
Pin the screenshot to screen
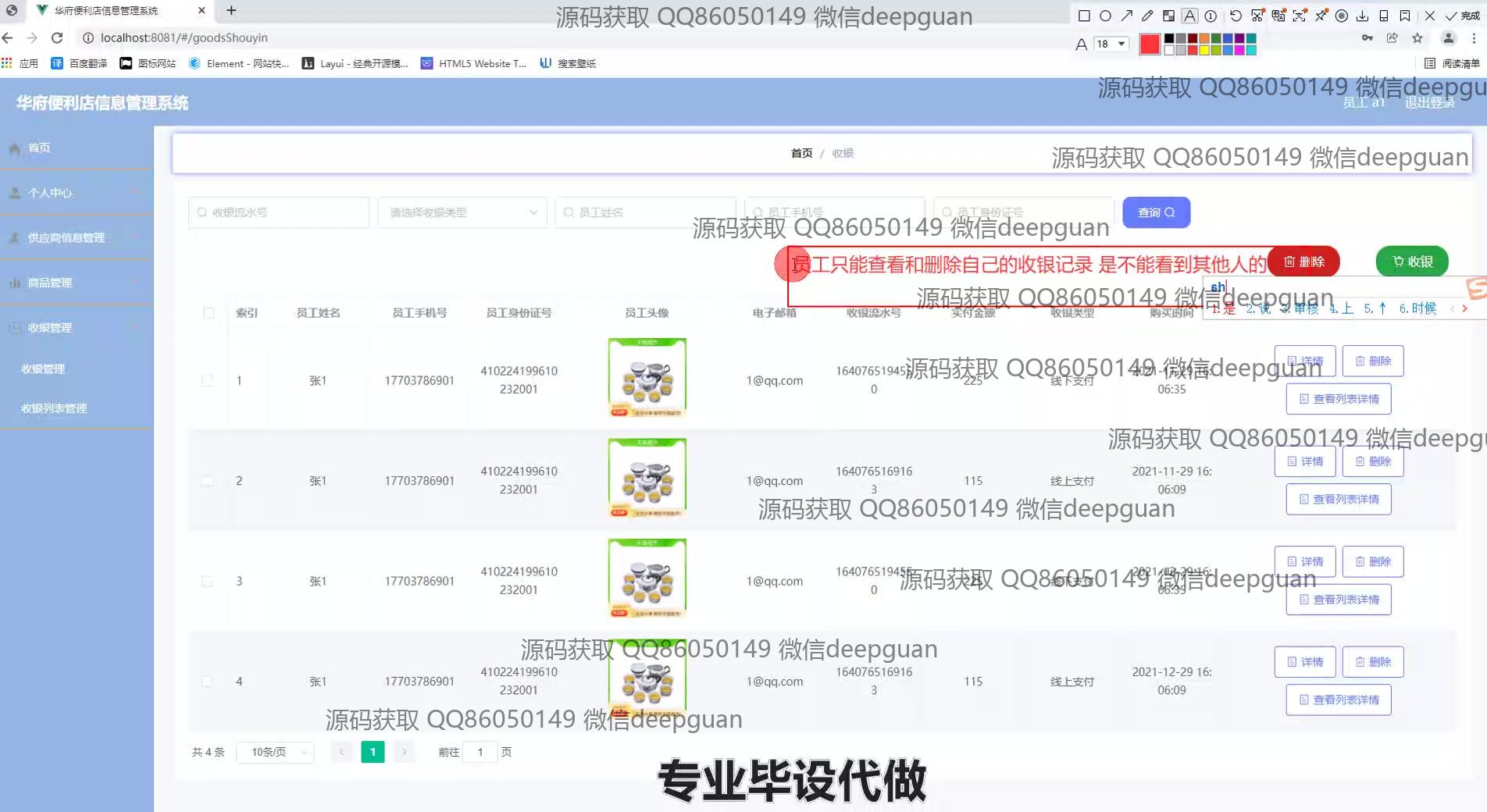point(1320,16)
